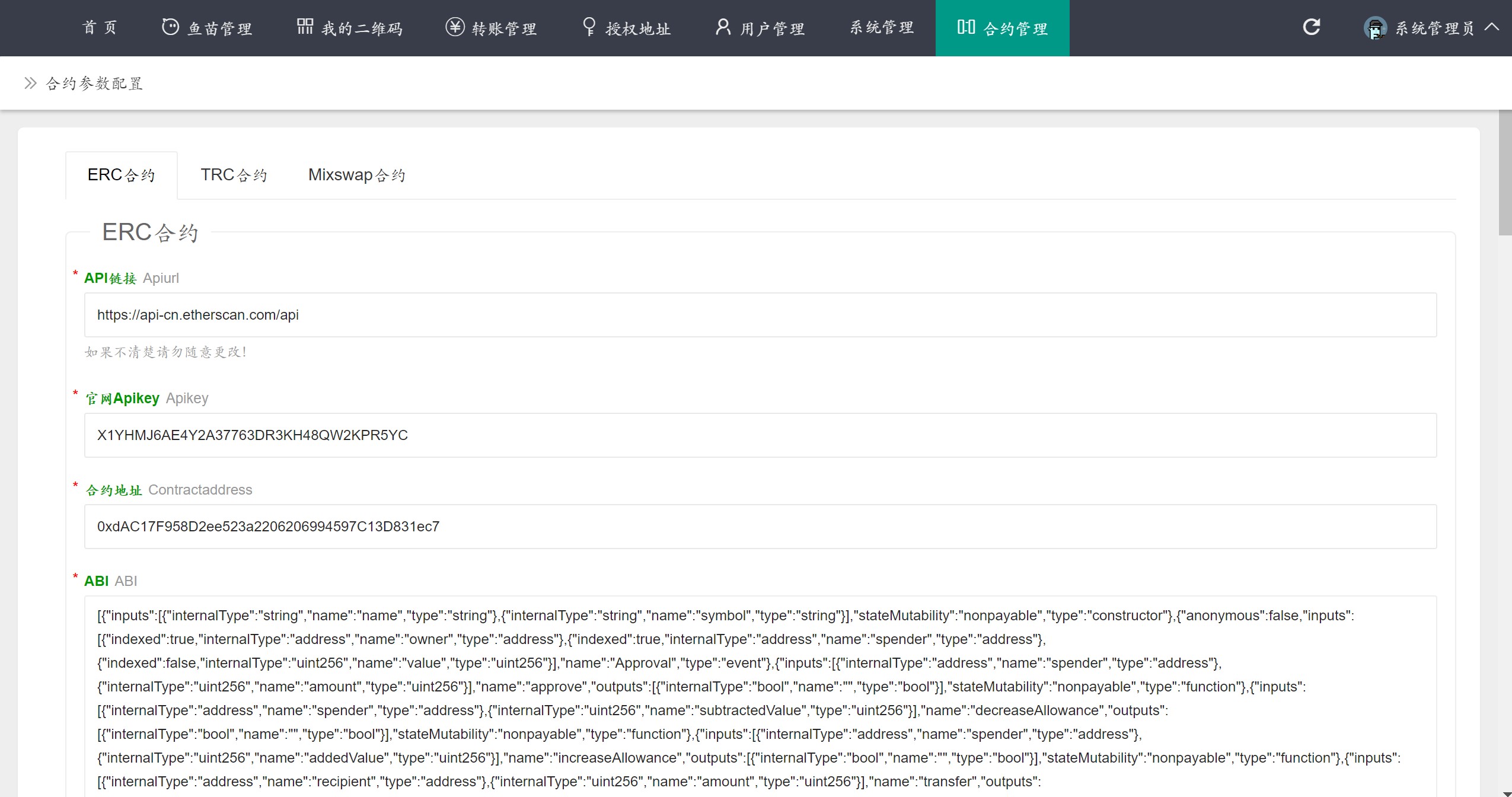Click the 系统管理员 avatar icon
This screenshot has height=797, width=1512.
pyautogui.click(x=1374, y=28)
